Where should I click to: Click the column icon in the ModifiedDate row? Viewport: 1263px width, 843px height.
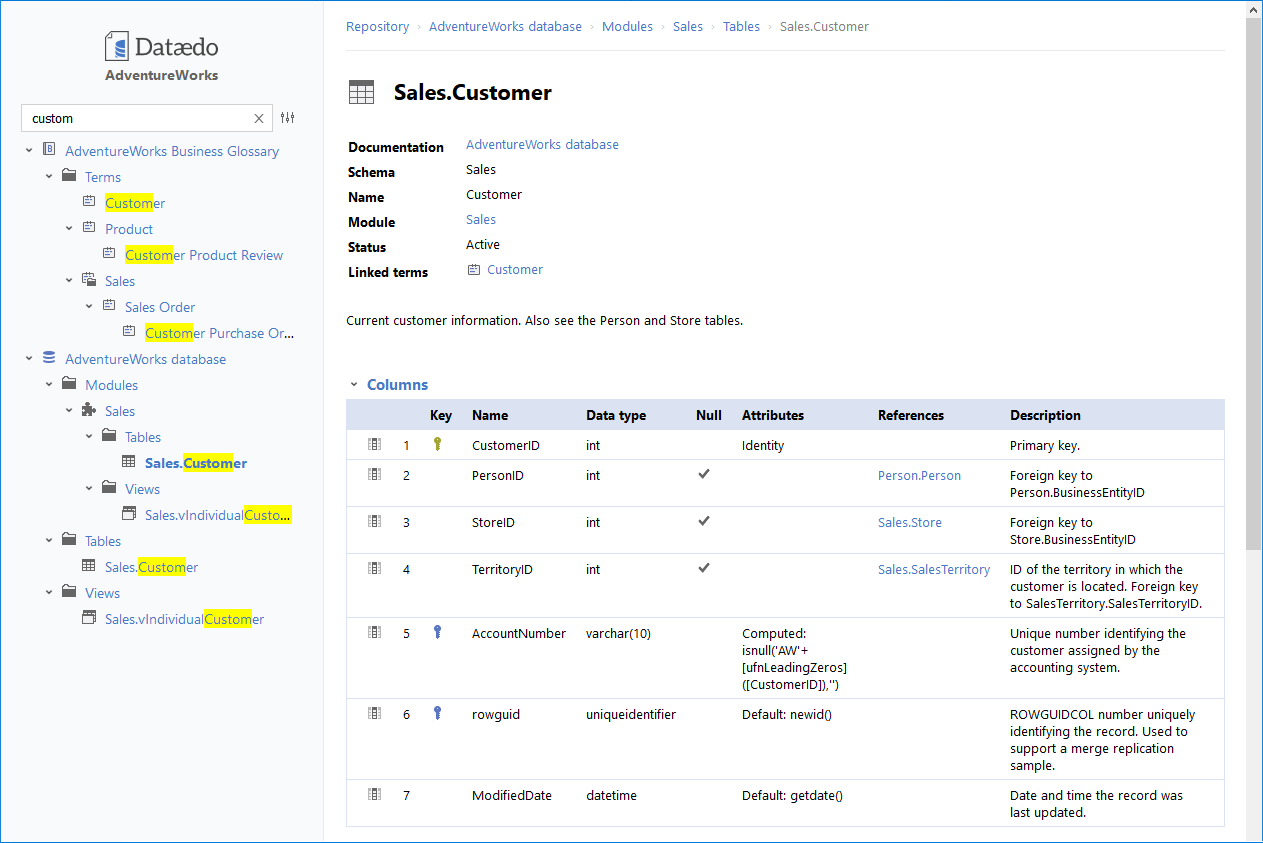375,795
